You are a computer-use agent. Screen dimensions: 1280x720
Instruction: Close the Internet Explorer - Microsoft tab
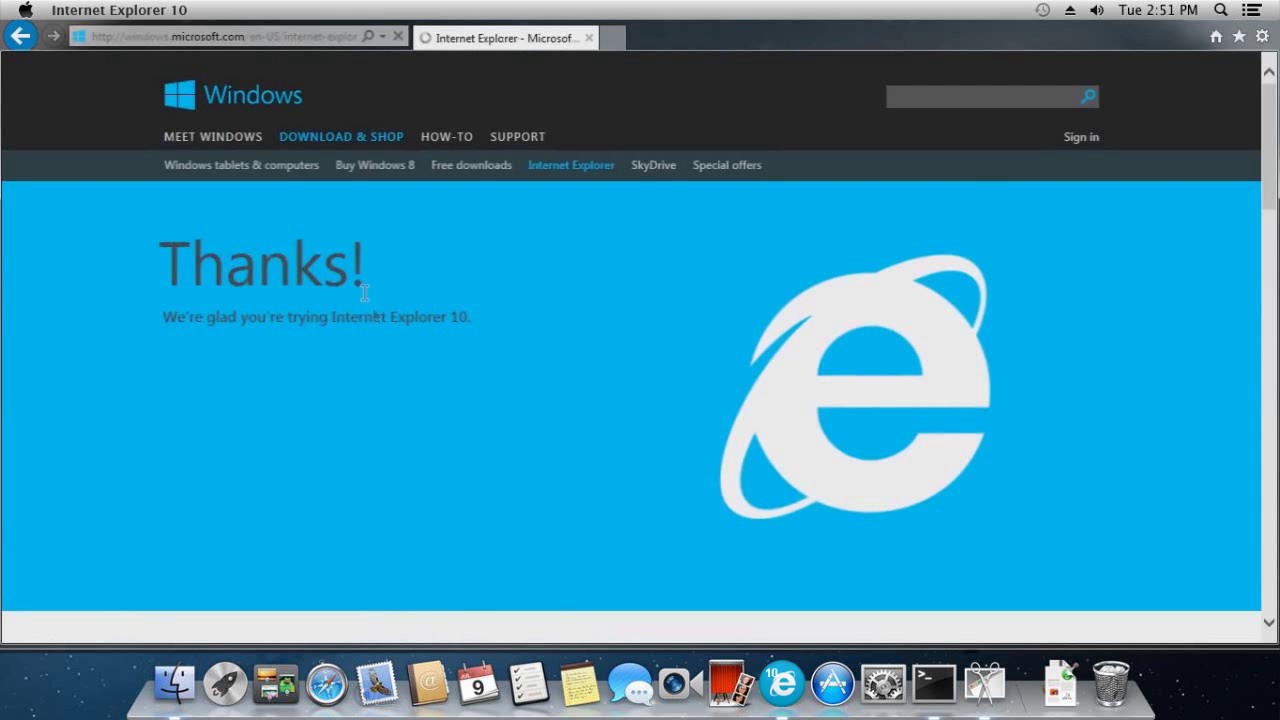(589, 38)
